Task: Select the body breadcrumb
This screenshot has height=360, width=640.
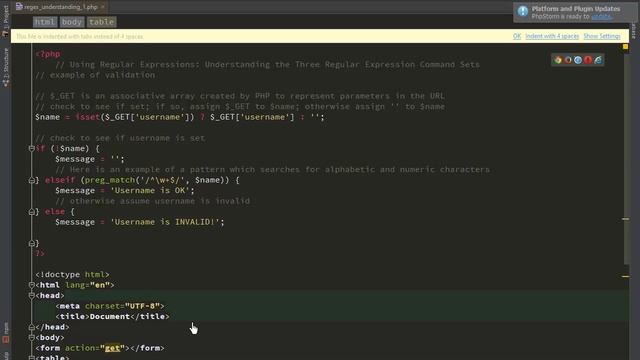Action: (72, 22)
